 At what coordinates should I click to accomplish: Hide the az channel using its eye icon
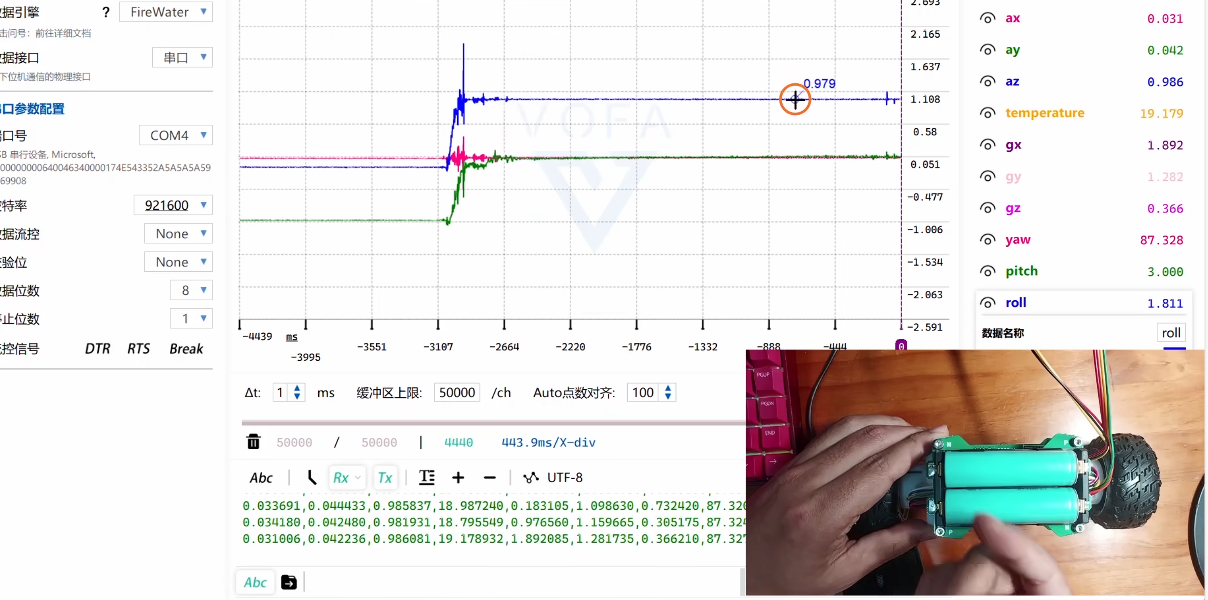click(988, 82)
